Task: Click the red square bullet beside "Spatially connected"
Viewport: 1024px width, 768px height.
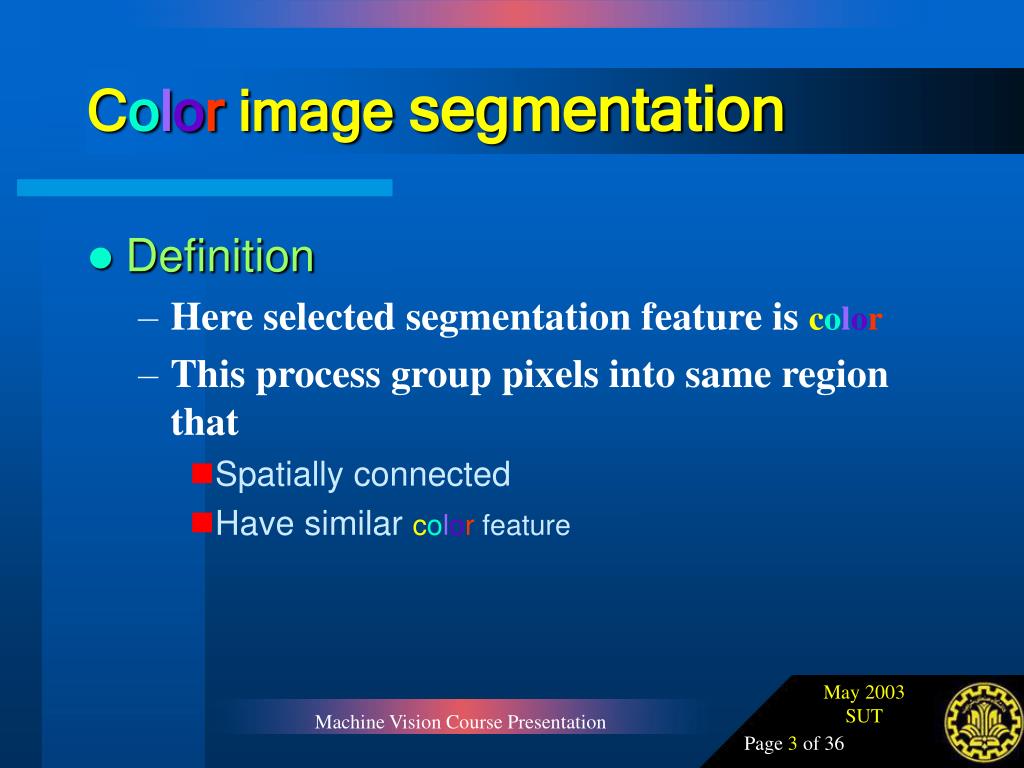Action: (x=202, y=473)
